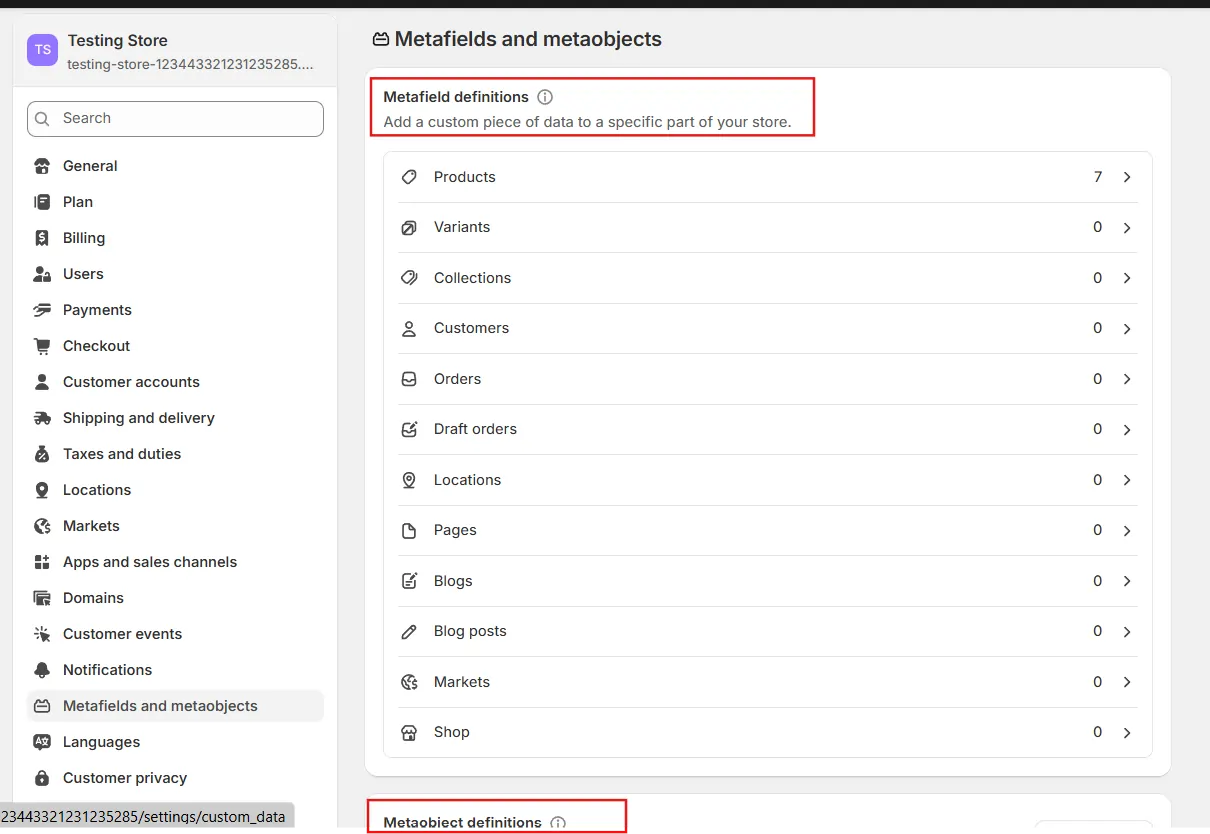Expand the Variants row chevron
Viewport: 1210px width, 834px height.
[x=1127, y=227]
